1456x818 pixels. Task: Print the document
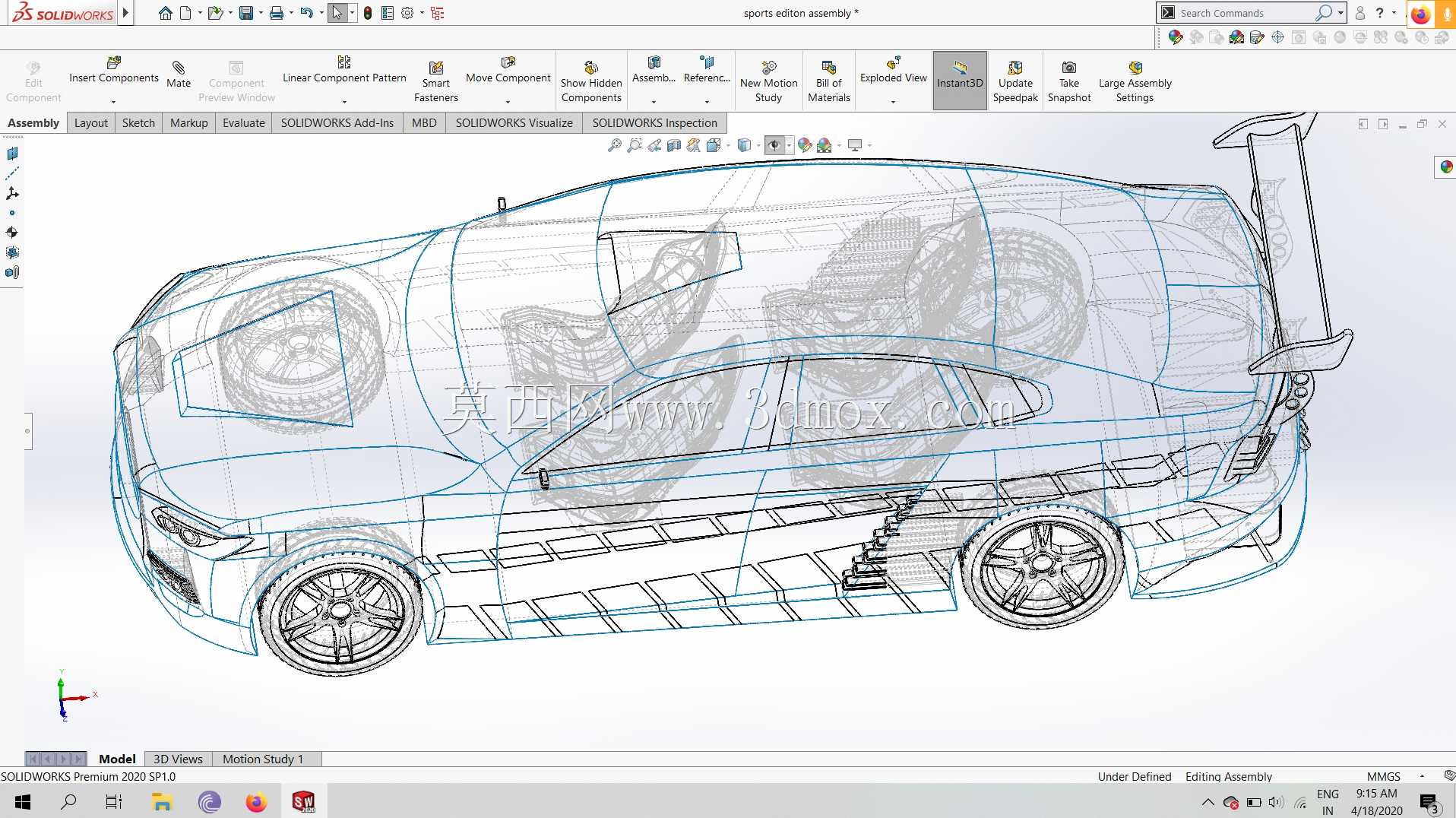coord(277,13)
